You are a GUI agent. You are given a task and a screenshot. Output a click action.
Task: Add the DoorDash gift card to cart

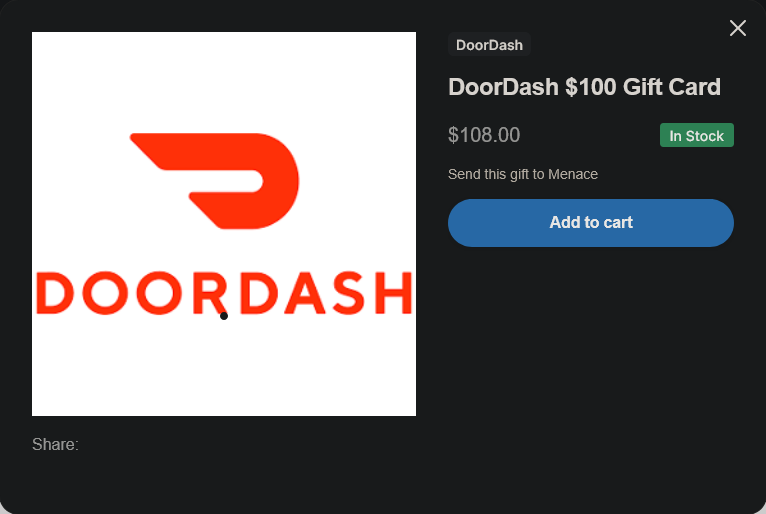[591, 223]
